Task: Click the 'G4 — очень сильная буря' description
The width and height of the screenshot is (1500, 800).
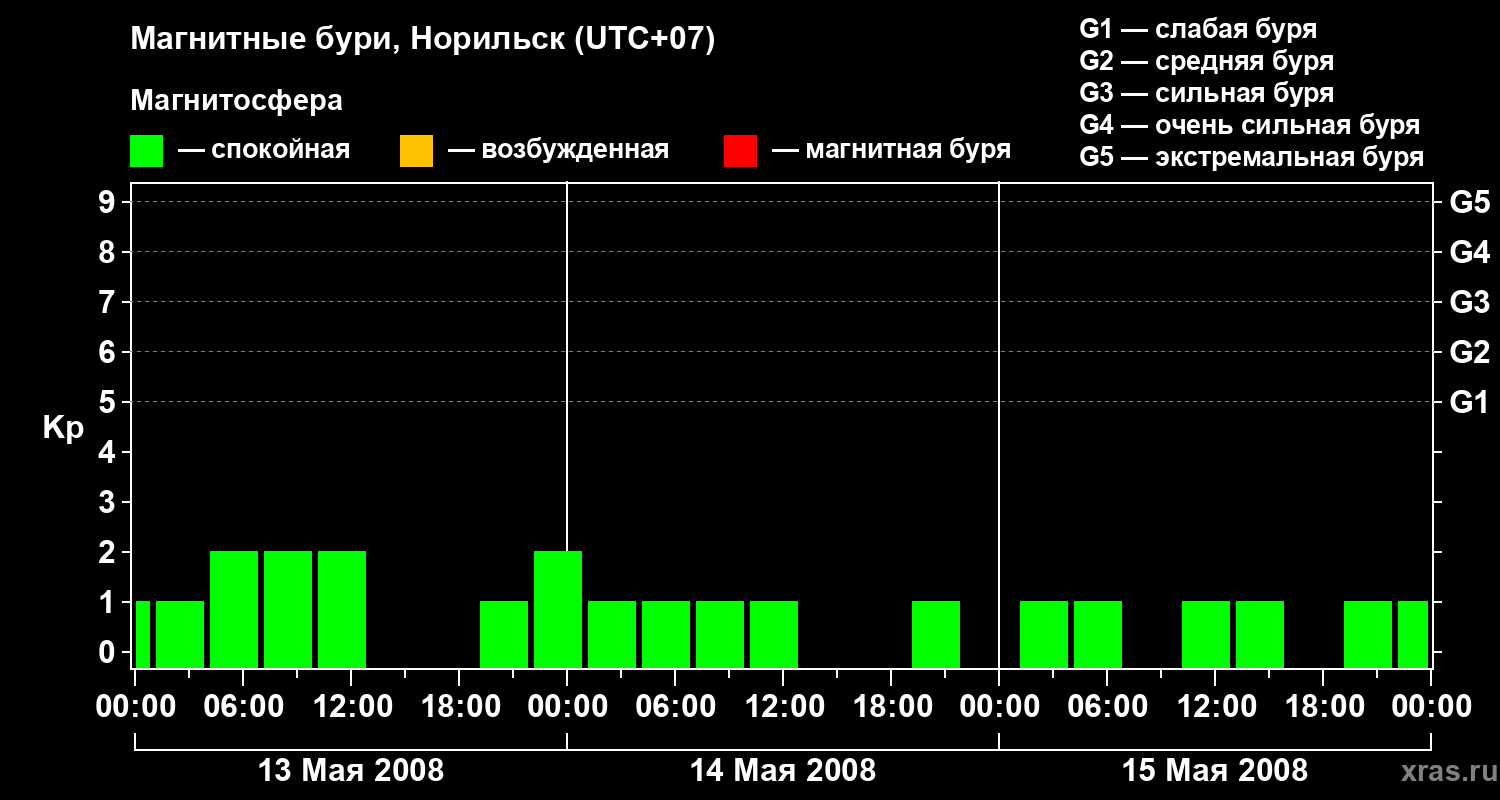Action: pos(1250,125)
